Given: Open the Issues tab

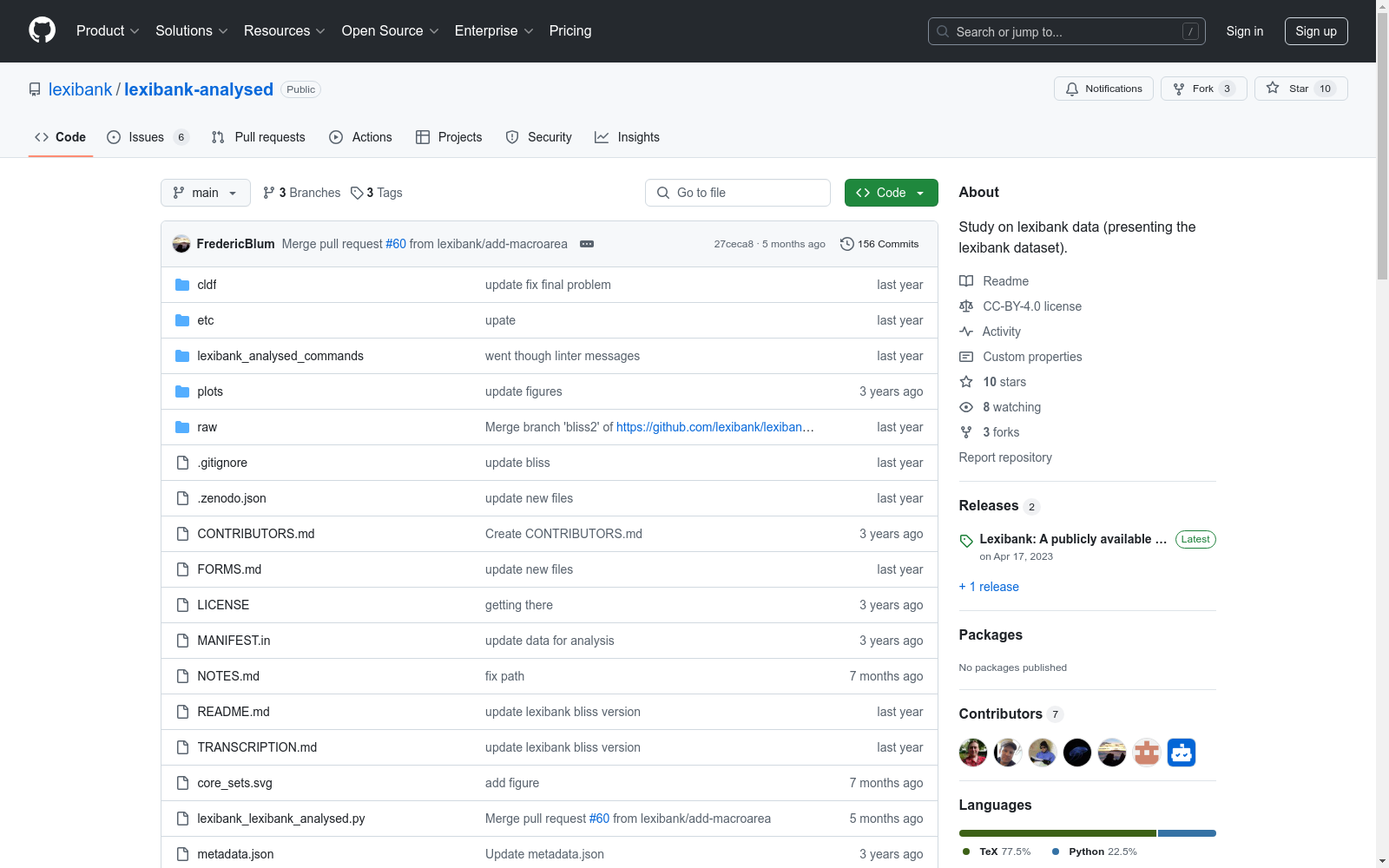Looking at the screenshot, I should 148,137.
